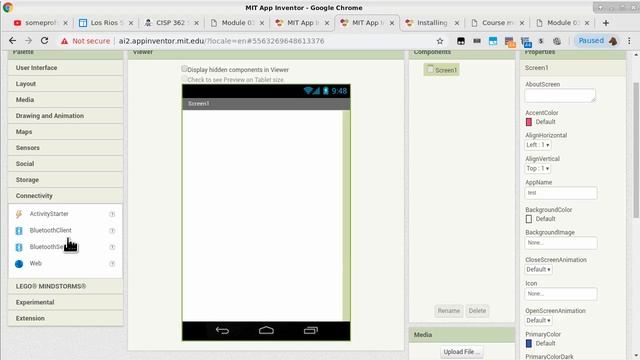
Task: Tap the phone preview recent apps icon
Action: coord(311,330)
